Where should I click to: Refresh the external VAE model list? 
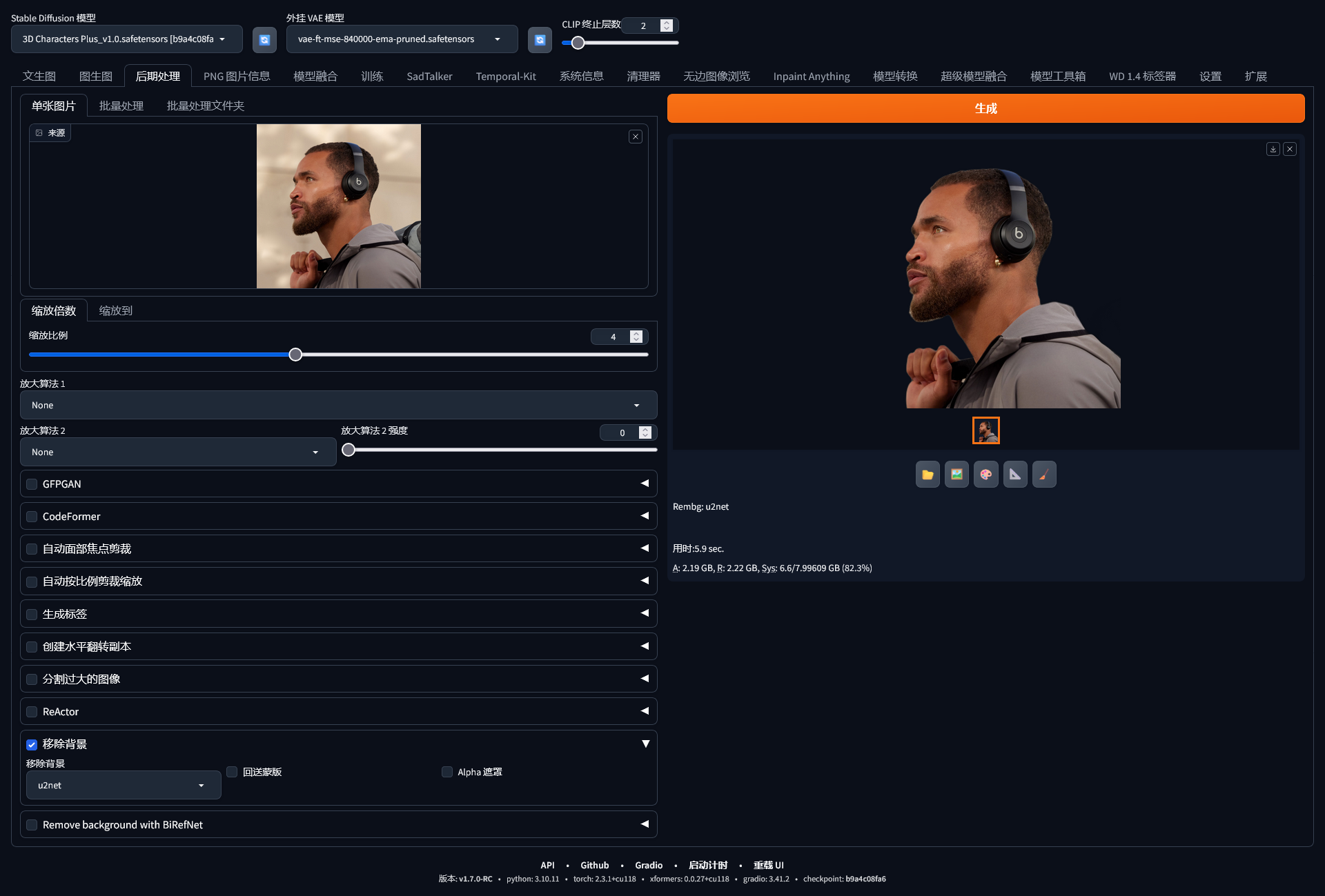click(540, 39)
